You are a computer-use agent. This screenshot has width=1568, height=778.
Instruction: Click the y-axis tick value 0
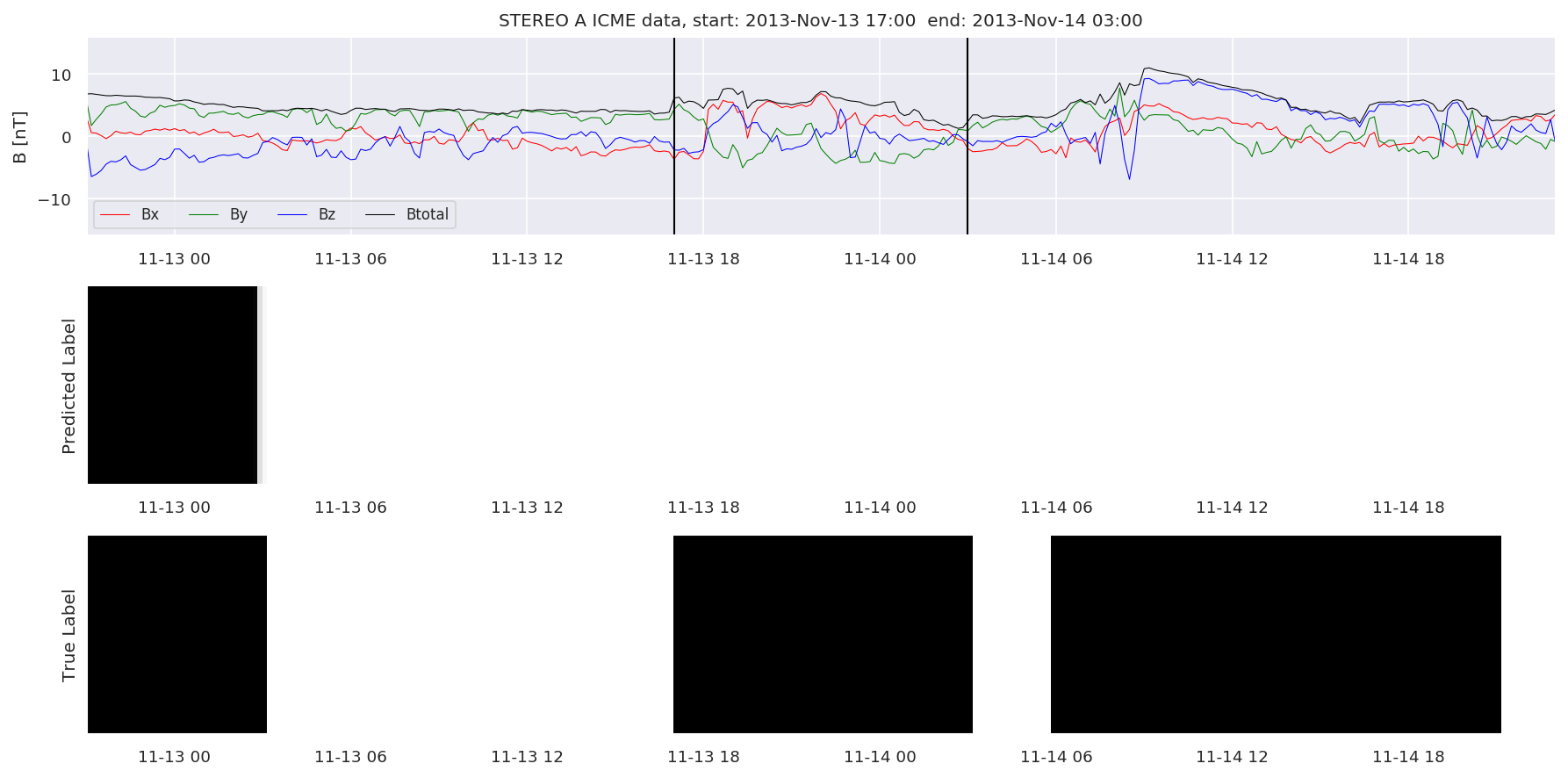(67, 138)
